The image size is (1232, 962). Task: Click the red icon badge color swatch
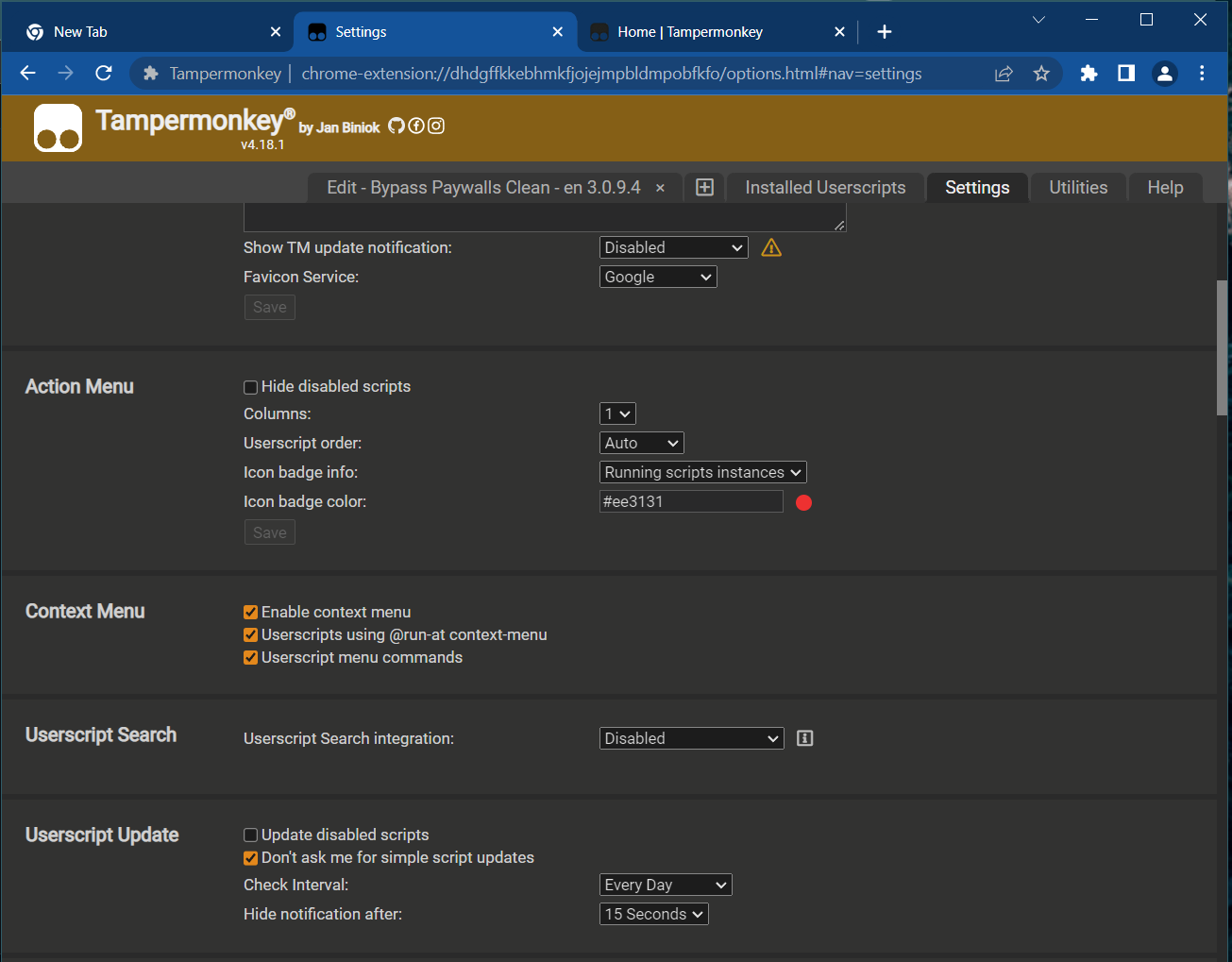pyautogui.click(x=803, y=502)
